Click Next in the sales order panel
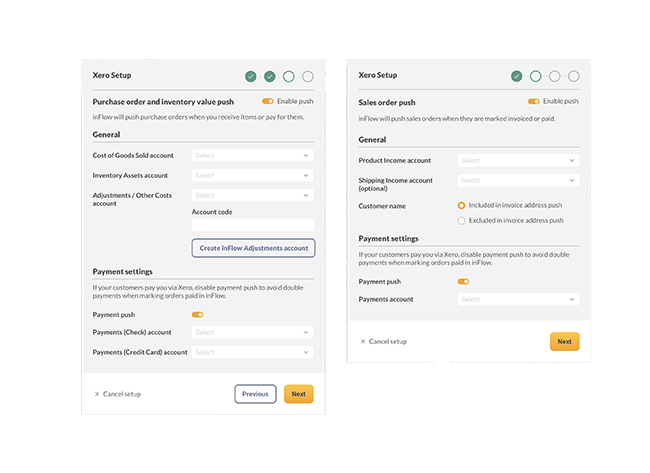The height and width of the screenshot is (473, 650). tap(565, 342)
